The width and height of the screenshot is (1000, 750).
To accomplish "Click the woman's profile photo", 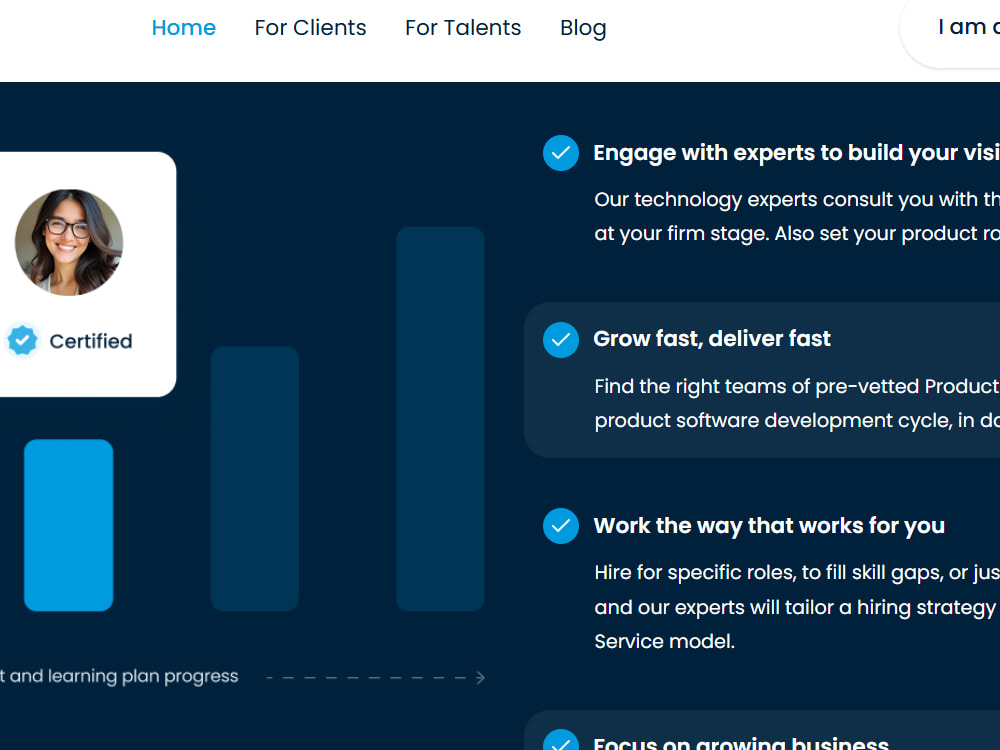I will point(69,242).
